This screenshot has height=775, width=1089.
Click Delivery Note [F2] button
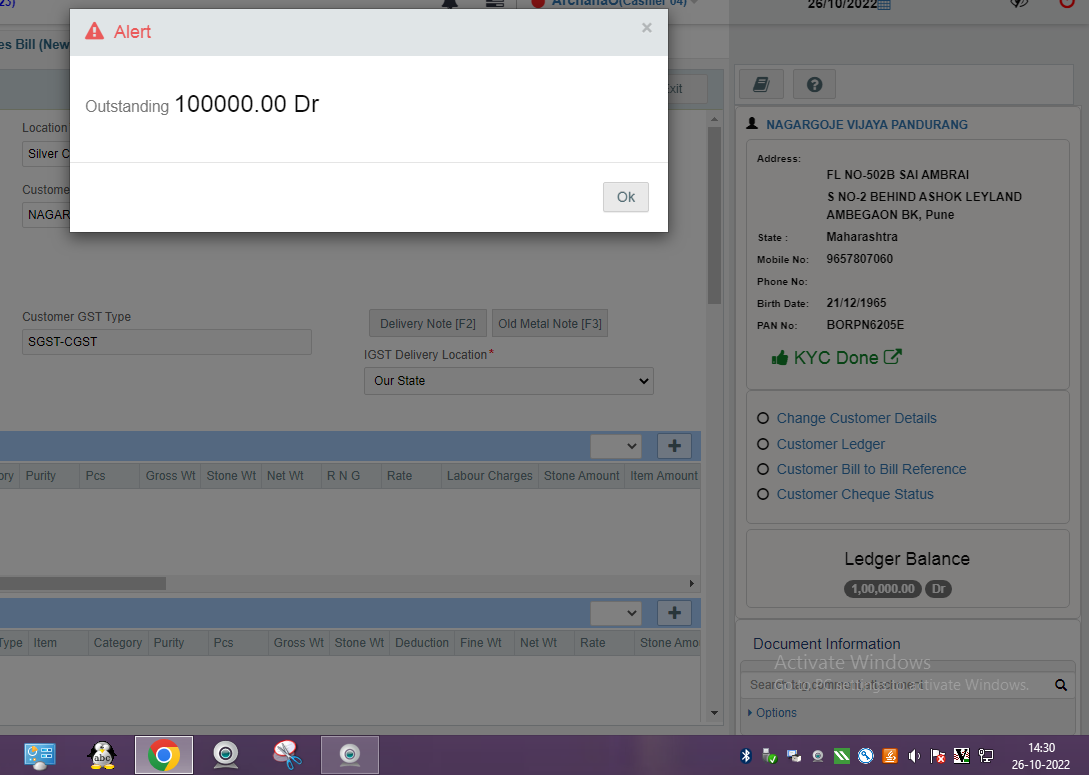tap(428, 324)
